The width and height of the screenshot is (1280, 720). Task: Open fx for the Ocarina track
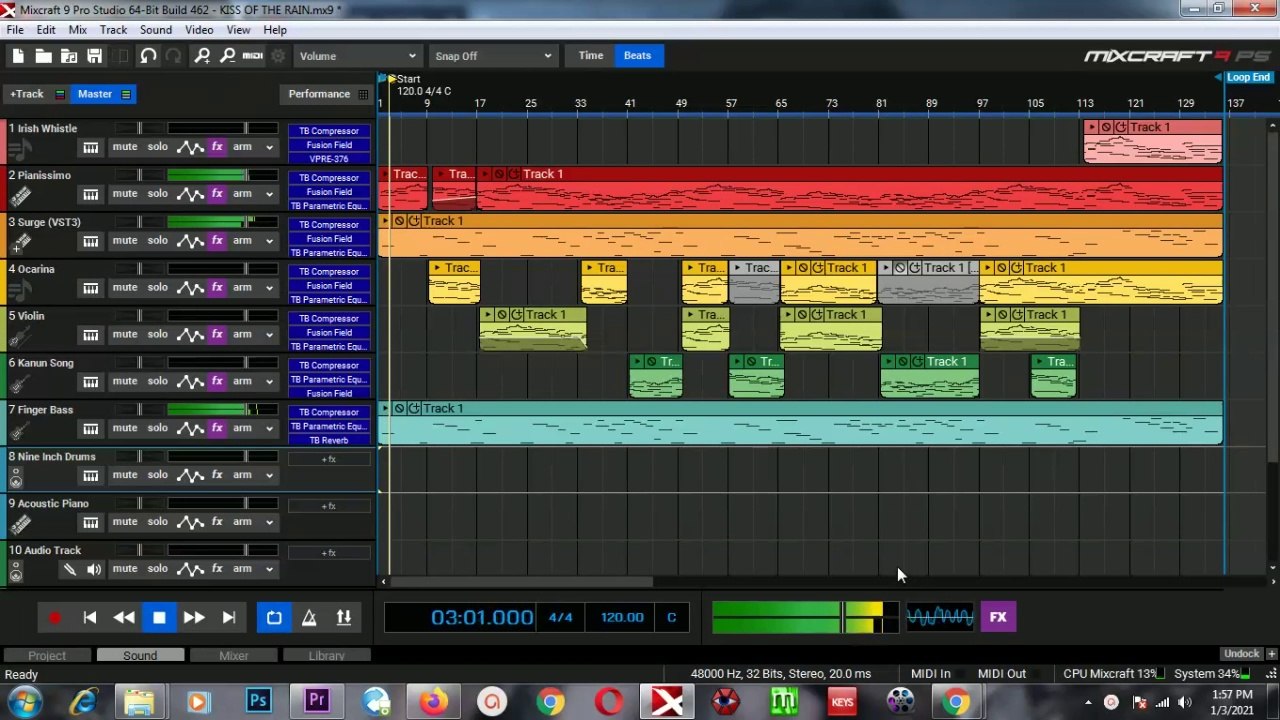click(217, 288)
